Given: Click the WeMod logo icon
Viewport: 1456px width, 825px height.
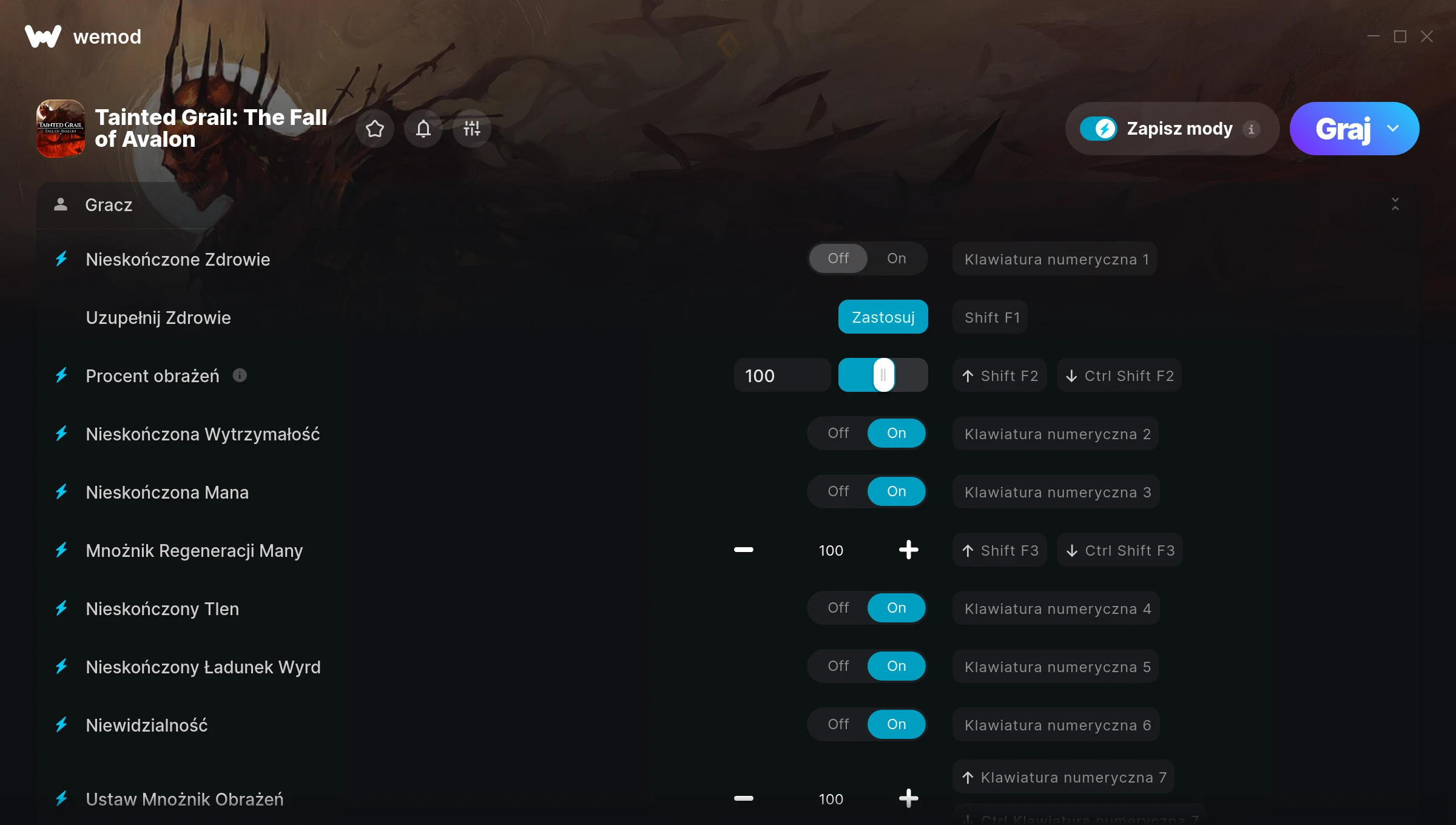Looking at the screenshot, I should [43, 36].
